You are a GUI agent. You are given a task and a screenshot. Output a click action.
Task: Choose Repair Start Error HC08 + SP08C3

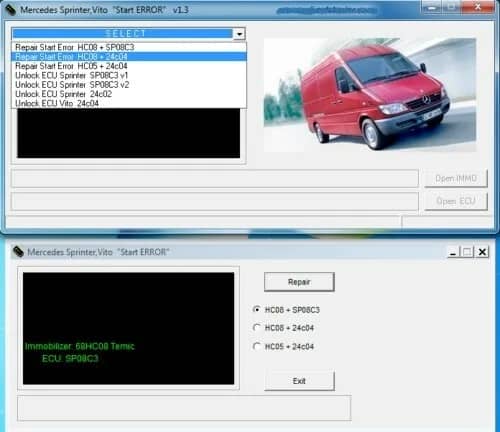tap(129, 47)
